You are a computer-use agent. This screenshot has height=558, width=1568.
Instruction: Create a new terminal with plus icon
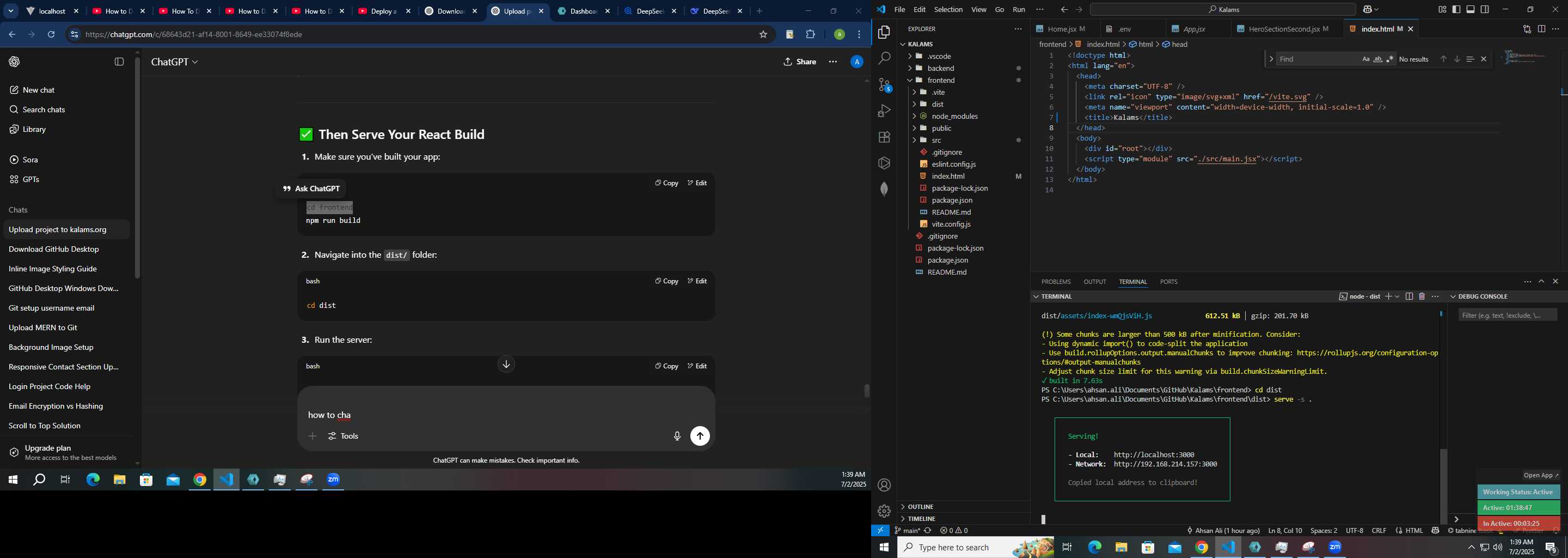point(1388,296)
